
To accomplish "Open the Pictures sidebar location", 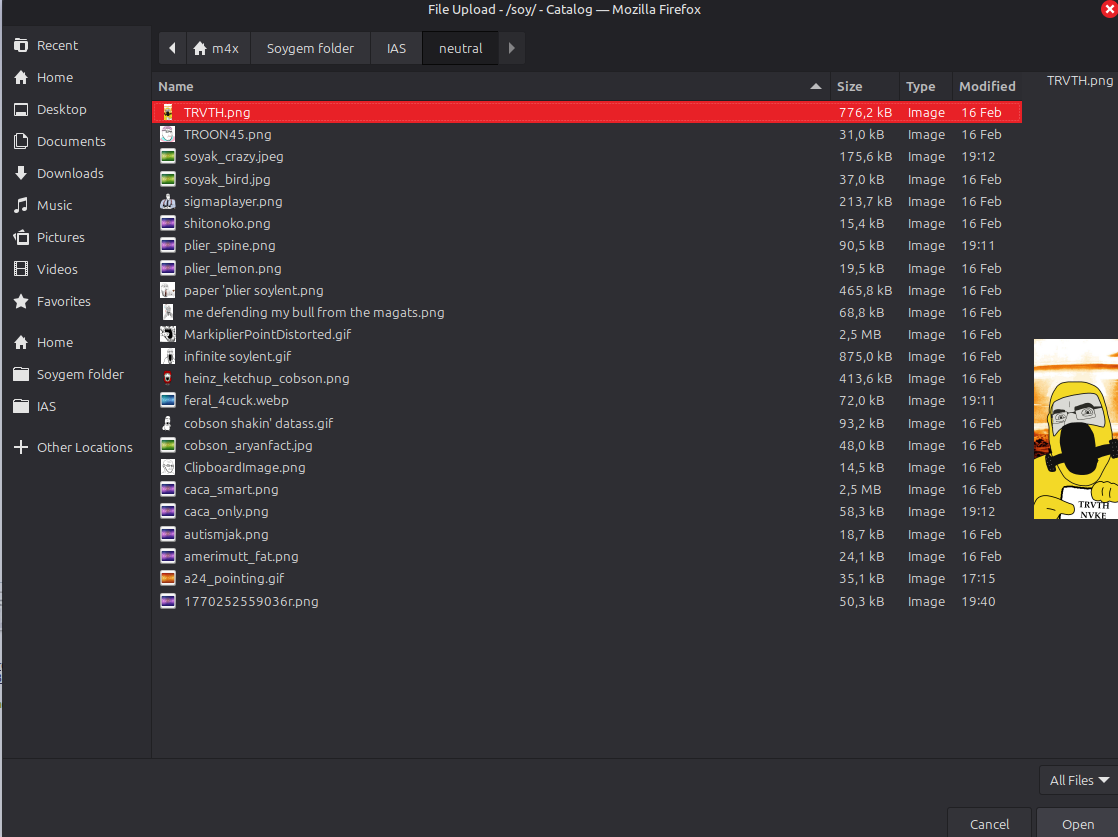I will click(x=60, y=238).
